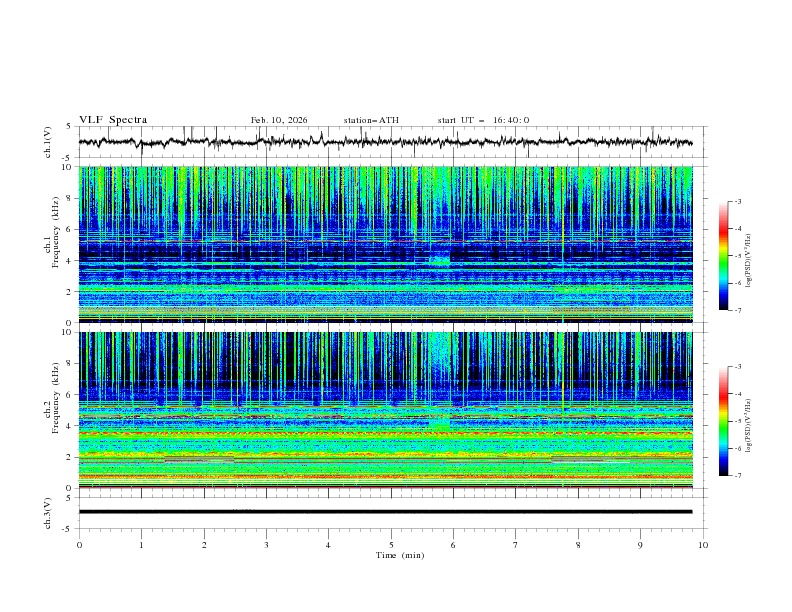
Task: Click the 'start UT = 16:40:0' text
Action: (x=483, y=120)
